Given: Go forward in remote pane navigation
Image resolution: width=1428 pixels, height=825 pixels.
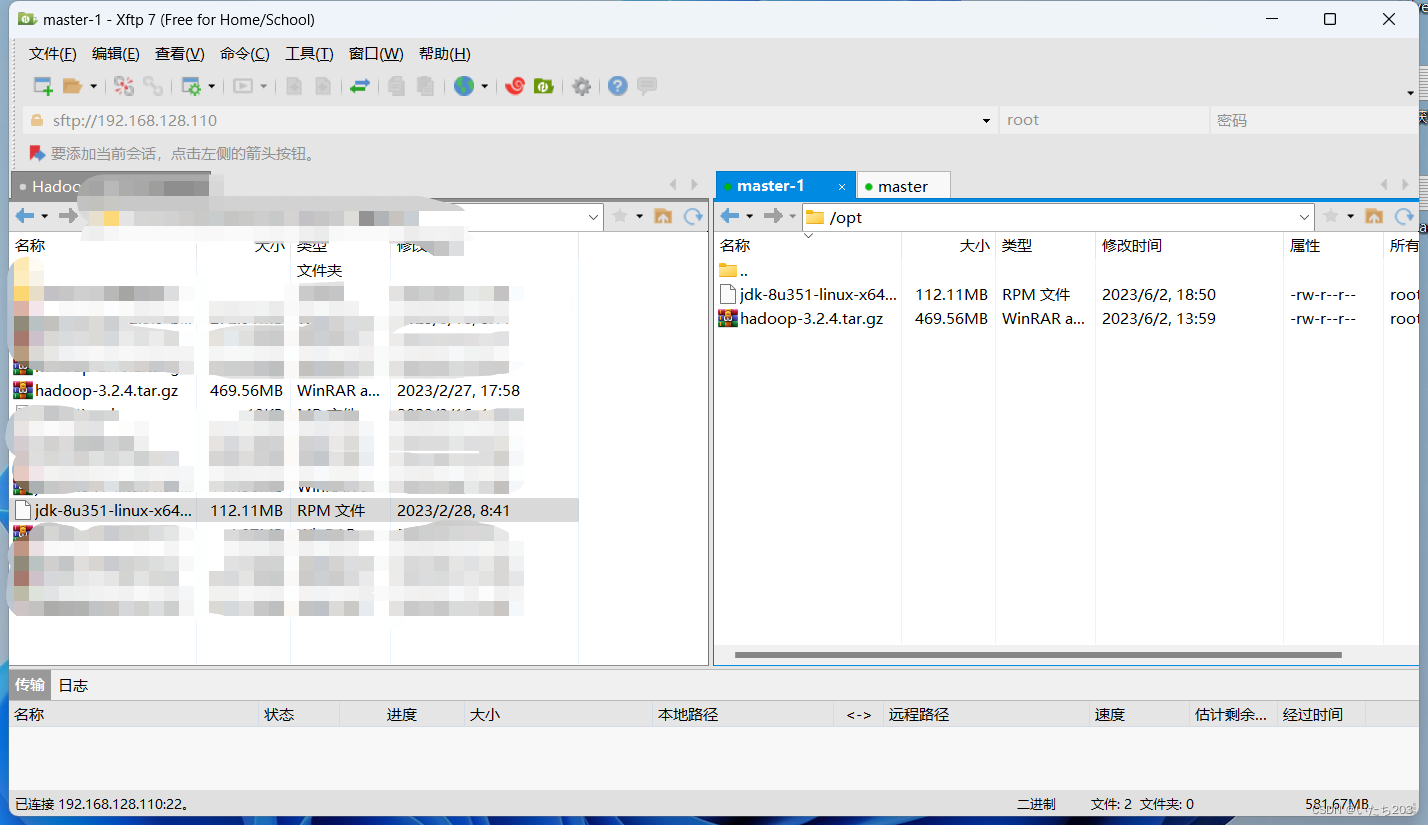Looking at the screenshot, I should coord(773,216).
